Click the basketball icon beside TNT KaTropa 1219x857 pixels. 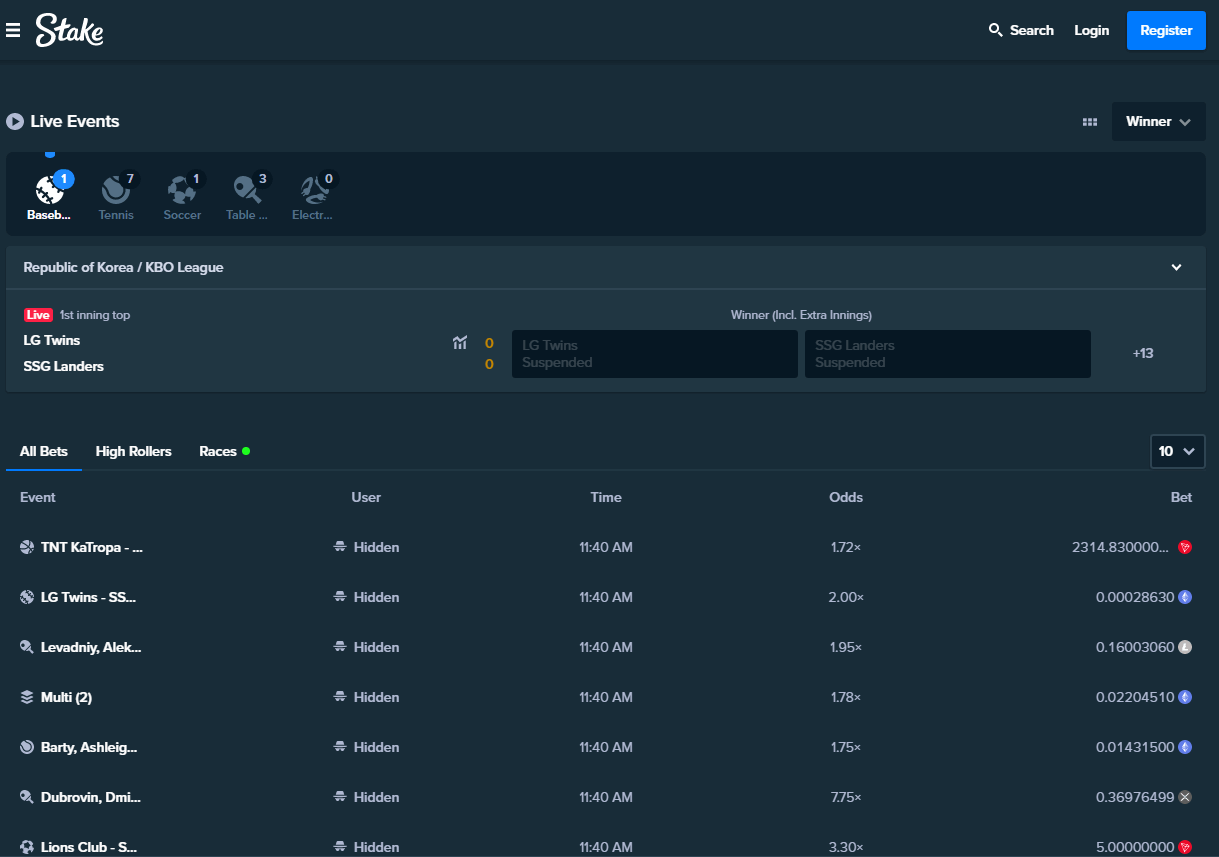coord(27,547)
